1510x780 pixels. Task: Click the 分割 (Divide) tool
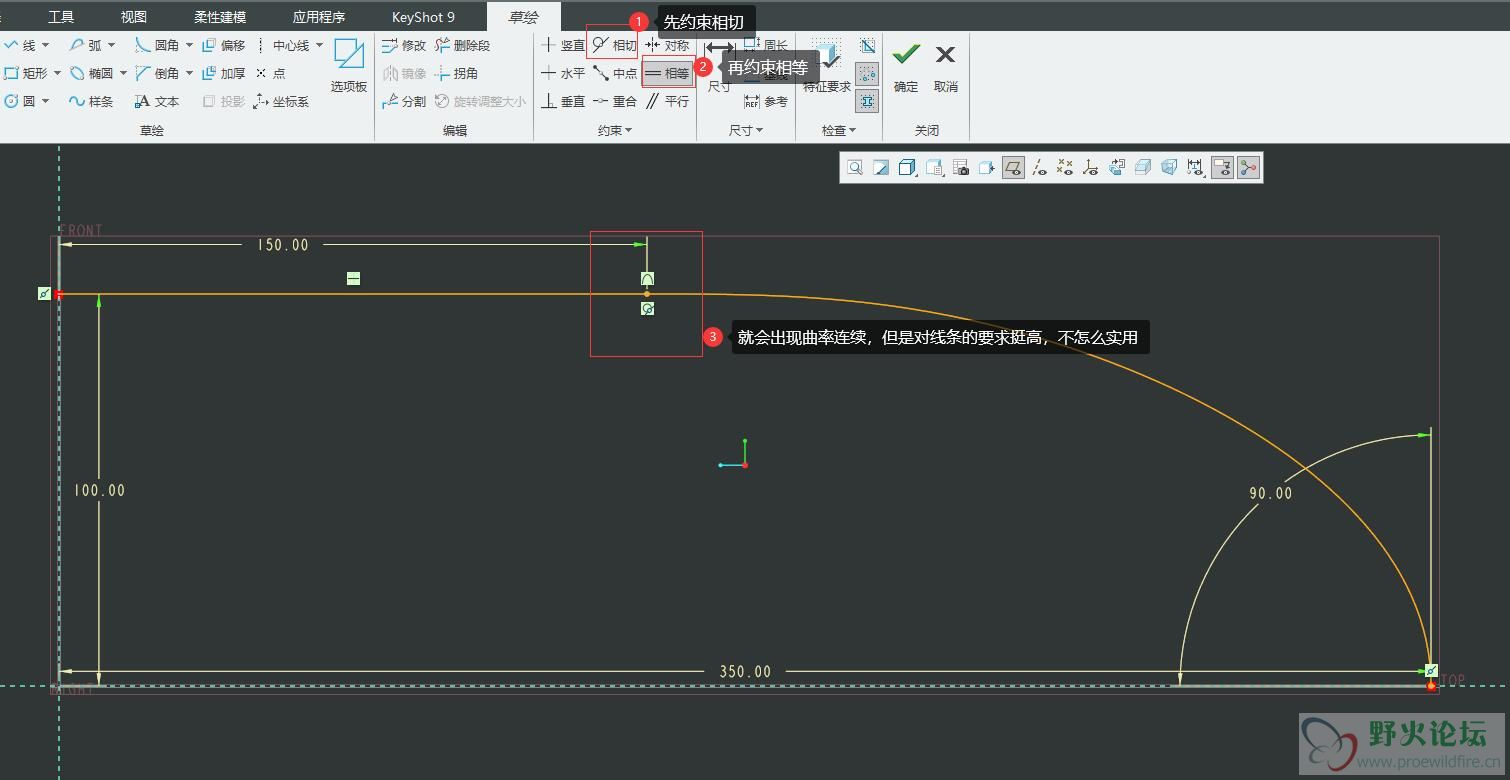click(x=404, y=101)
